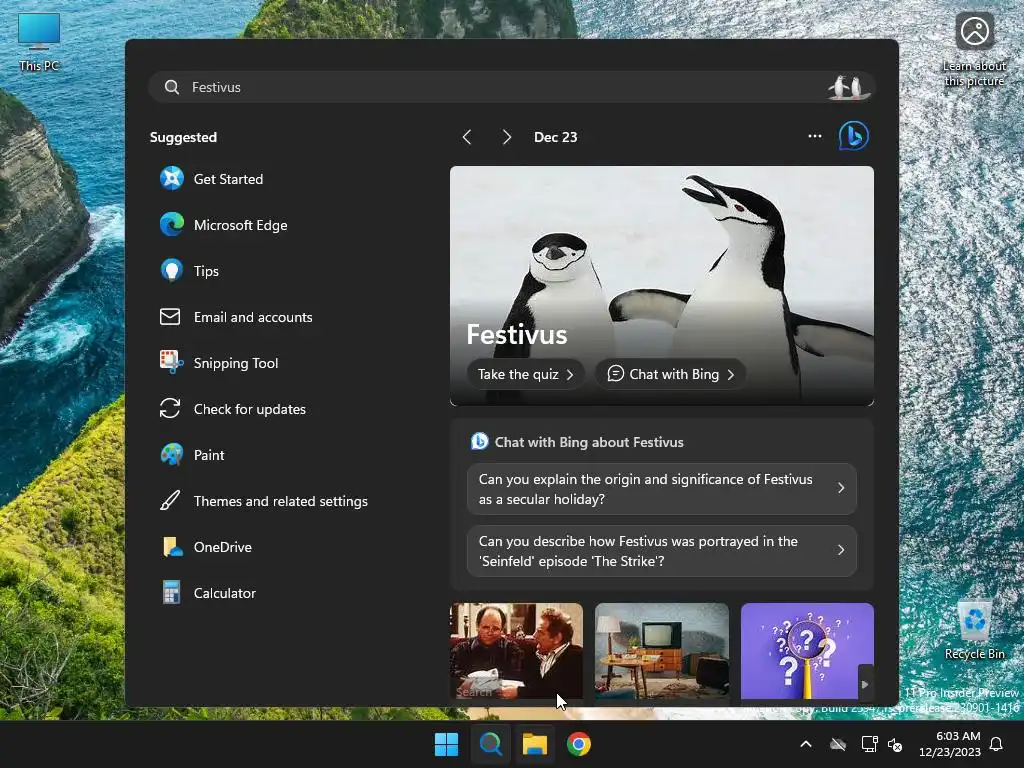This screenshot has width=1024, height=768.
Task: Open Email and accounts envelope icon
Action: tap(170, 317)
